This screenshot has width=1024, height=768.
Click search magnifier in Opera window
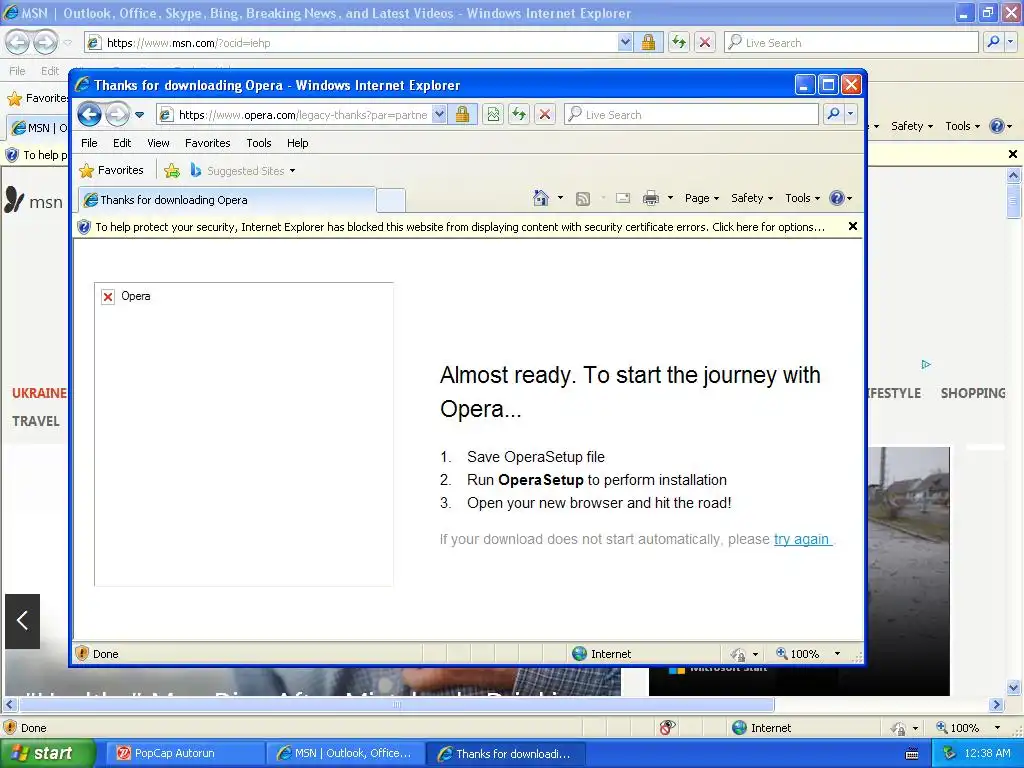coord(833,115)
